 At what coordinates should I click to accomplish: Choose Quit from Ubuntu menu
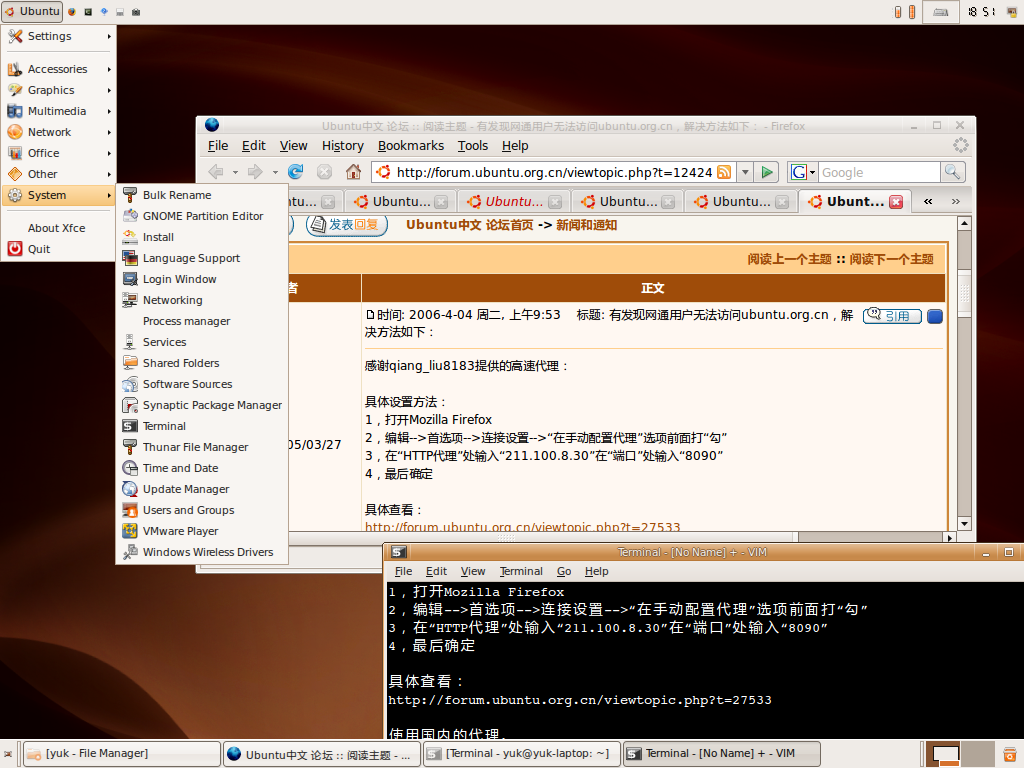tap(58, 249)
